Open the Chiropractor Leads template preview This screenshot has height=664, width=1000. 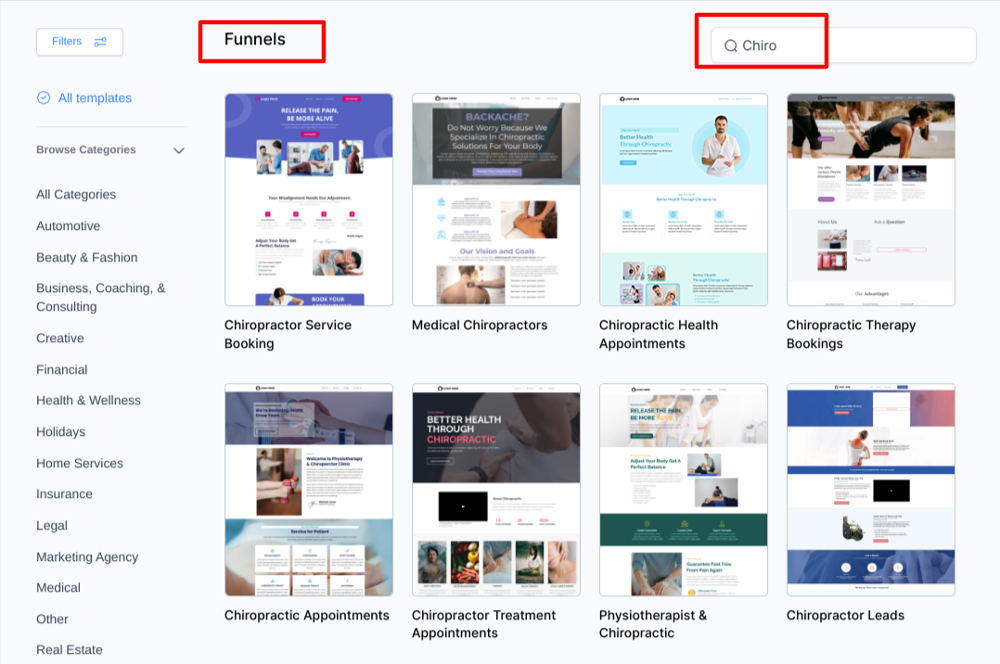click(870, 490)
